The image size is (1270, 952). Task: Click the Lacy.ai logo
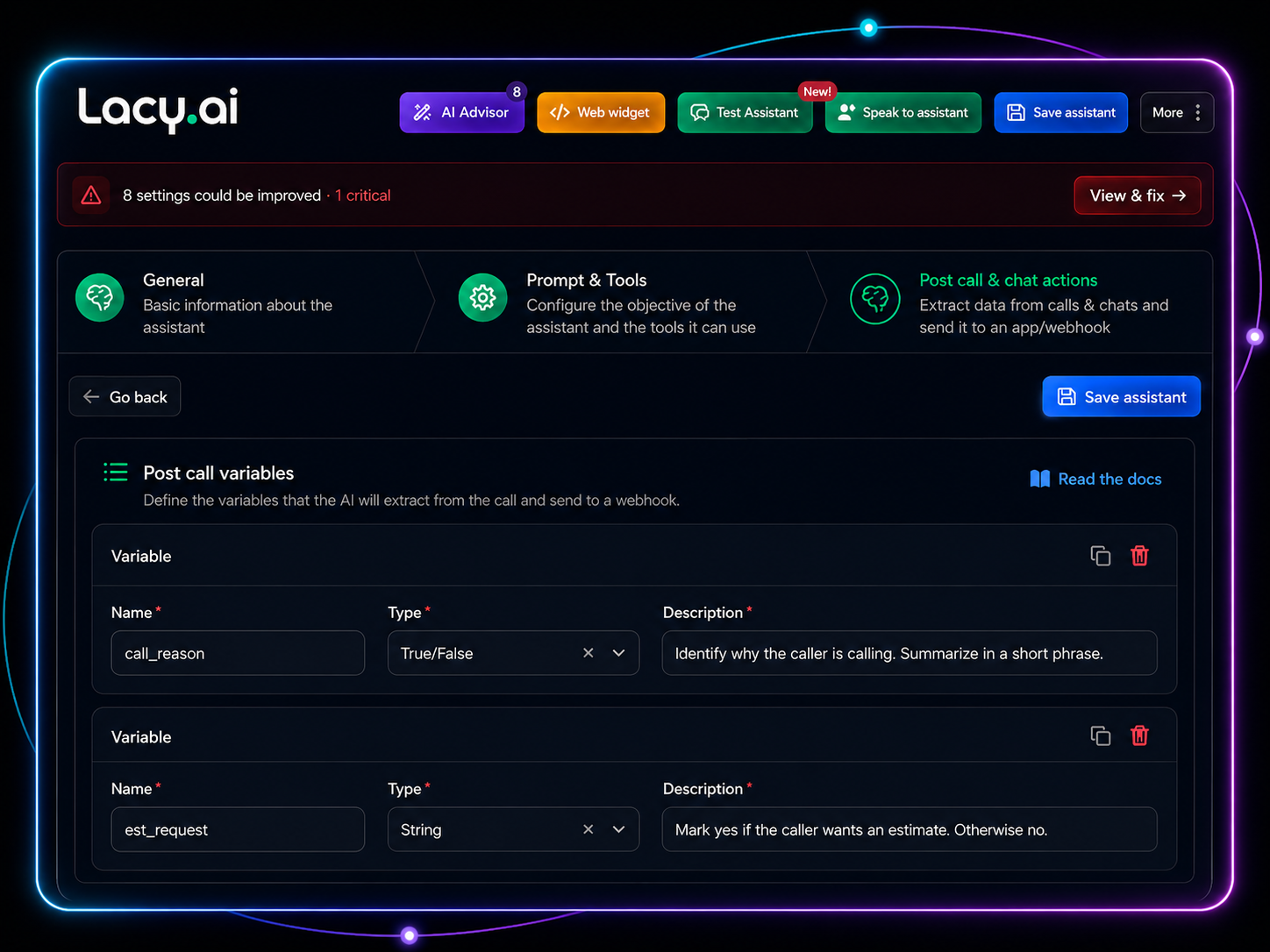[158, 110]
